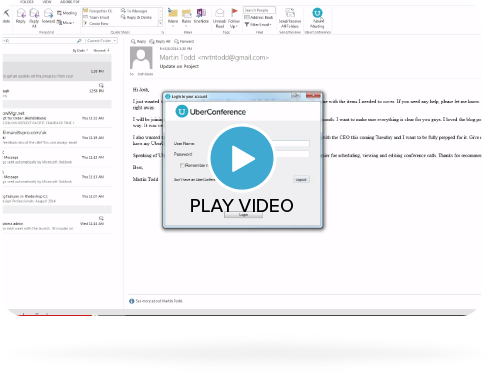Viewport: 488px width, 374px height.
Task: Expand the Quick Steps gallery
Action: point(160,24)
